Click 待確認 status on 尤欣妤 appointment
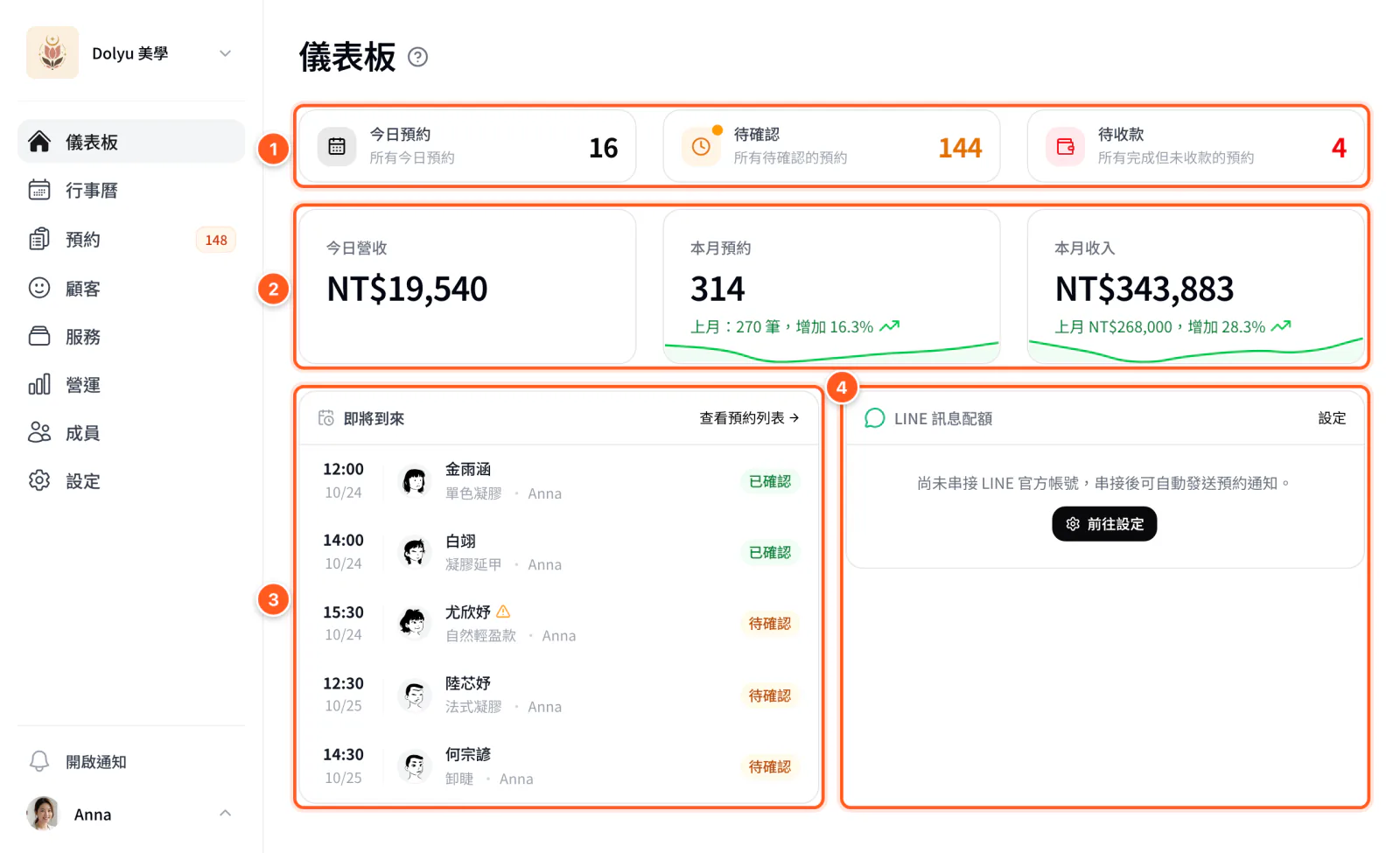The height and width of the screenshot is (853, 1400). click(x=770, y=623)
